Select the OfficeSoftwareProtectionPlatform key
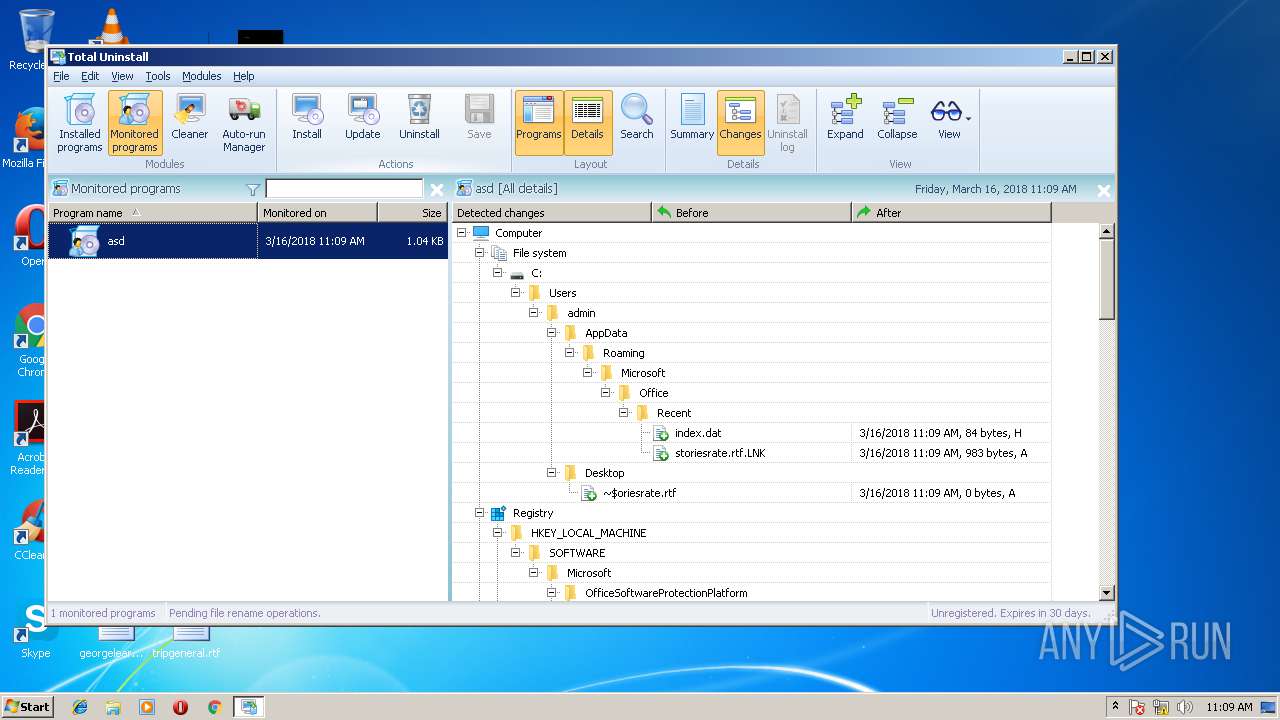The width and height of the screenshot is (1280, 720). click(666, 593)
